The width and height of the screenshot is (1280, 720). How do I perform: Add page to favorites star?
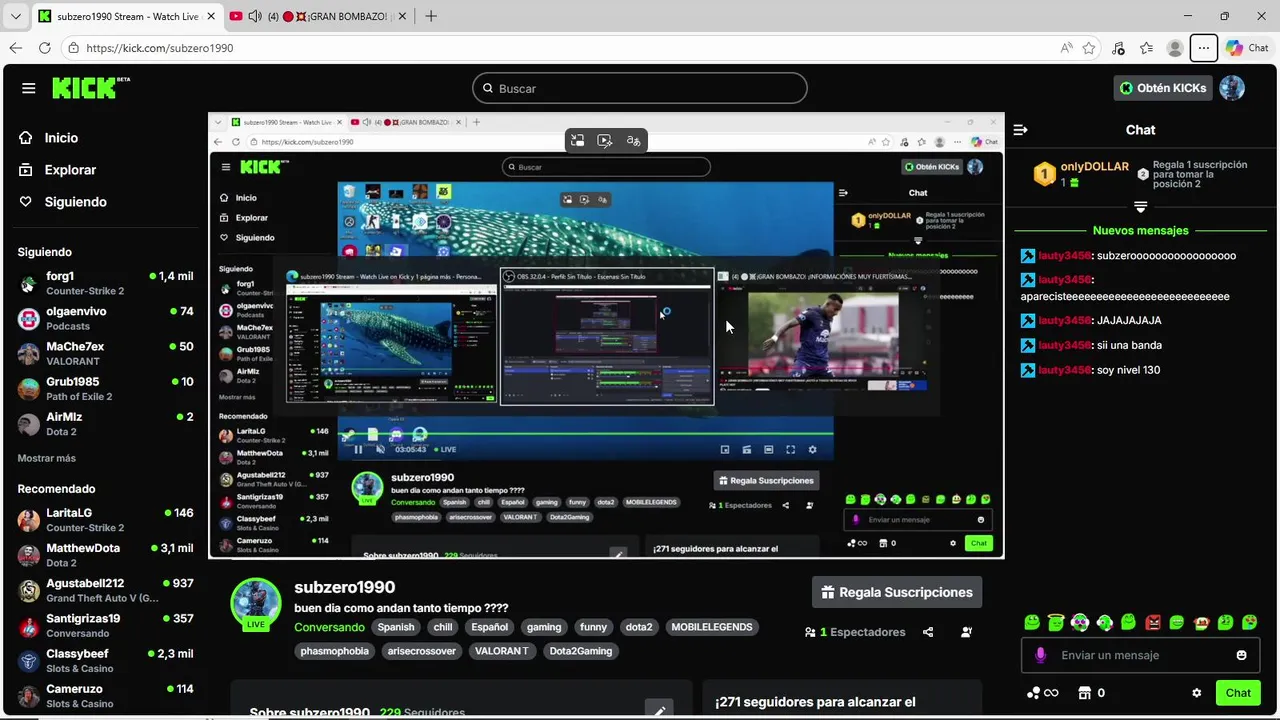1089,48
